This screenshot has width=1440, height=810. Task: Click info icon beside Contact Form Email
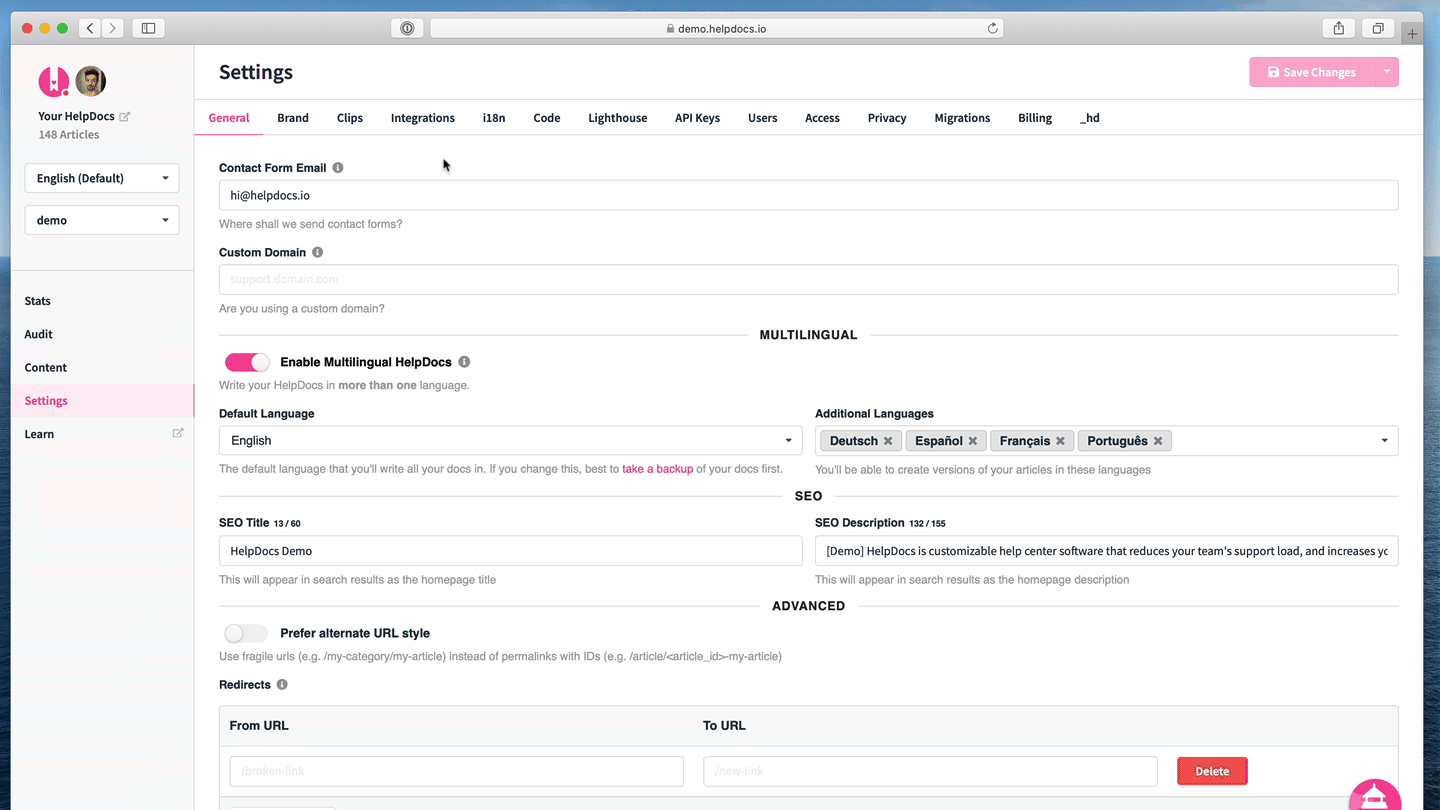pyautogui.click(x=338, y=168)
